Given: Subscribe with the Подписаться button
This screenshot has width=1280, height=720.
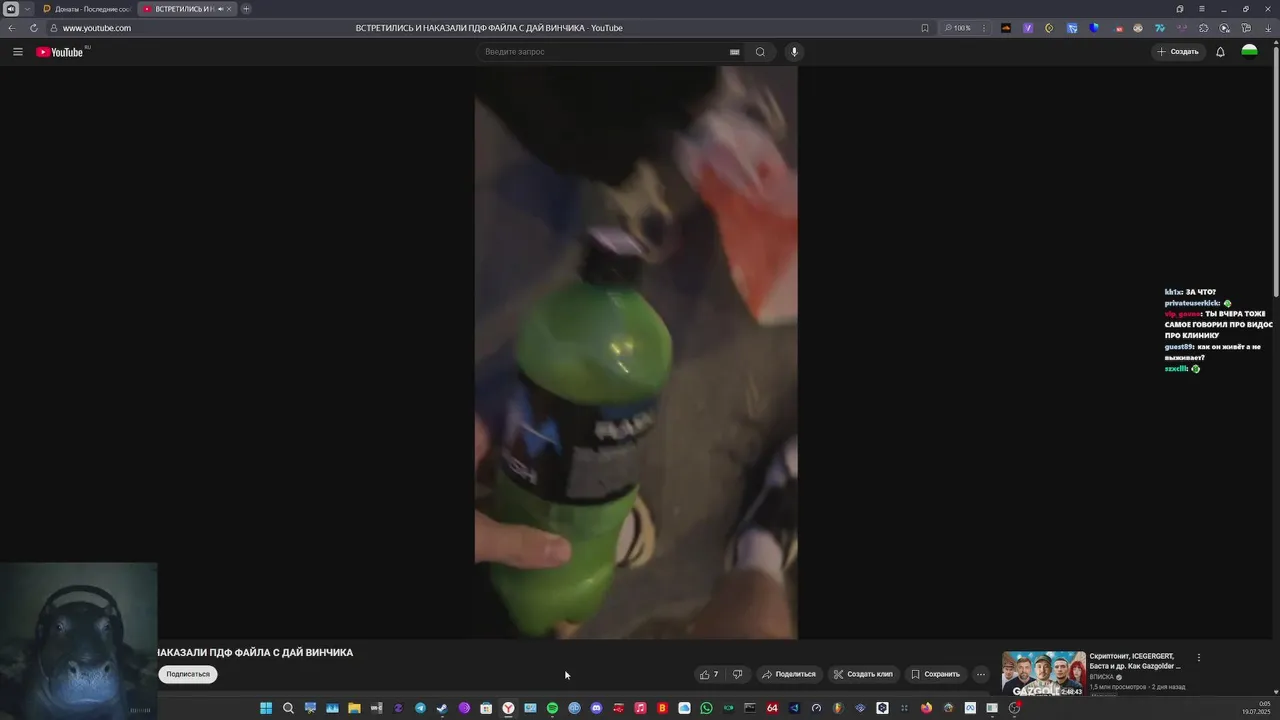Looking at the screenshot, I should (188, 674).
